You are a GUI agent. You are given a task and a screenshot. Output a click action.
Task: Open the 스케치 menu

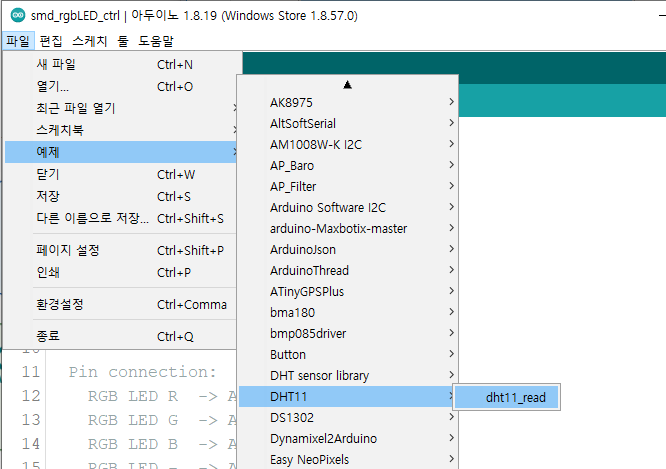90,41
